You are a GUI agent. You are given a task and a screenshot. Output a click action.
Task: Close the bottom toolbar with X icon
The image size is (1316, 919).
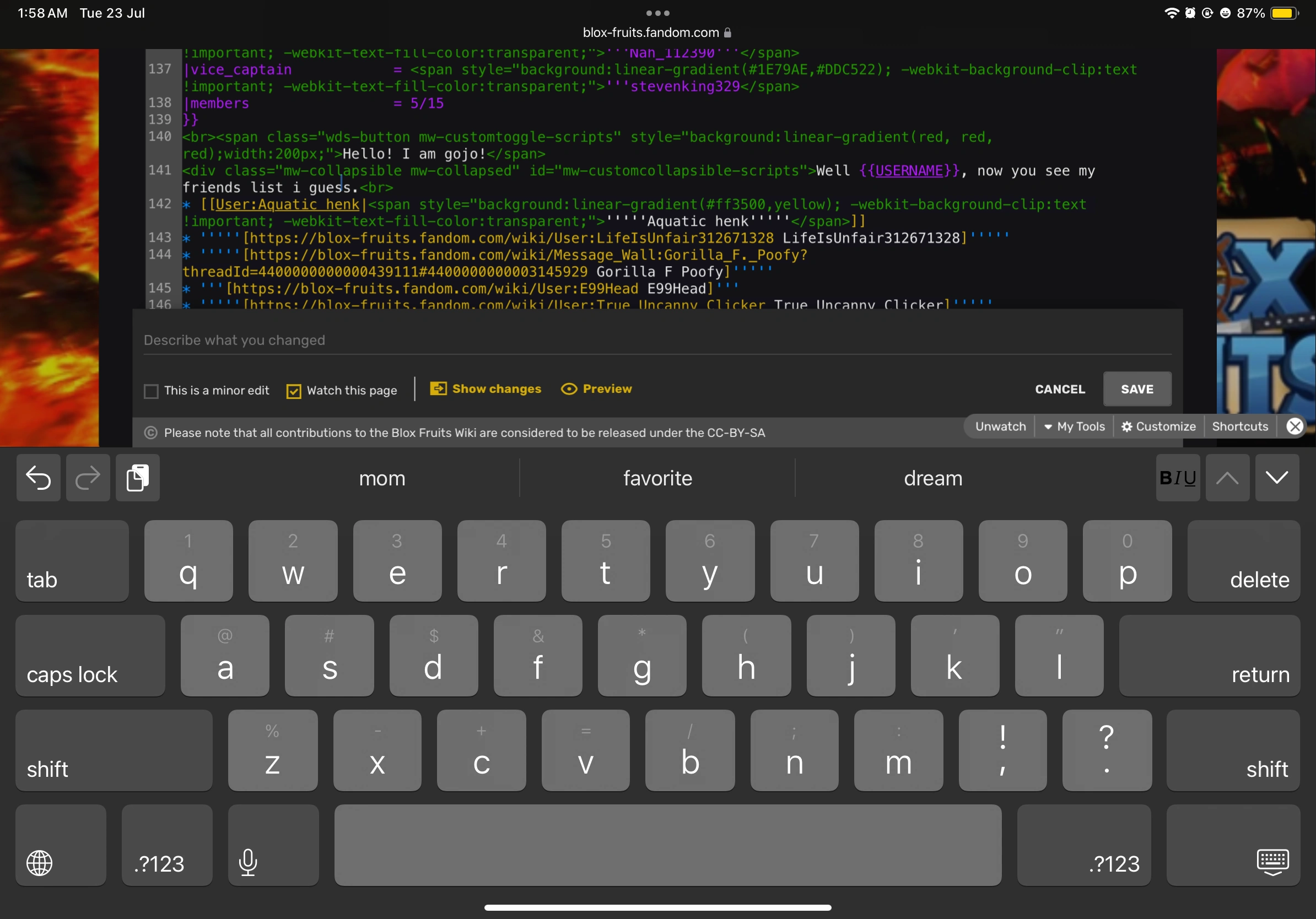pyautogui.click(x=1294, y=426)
